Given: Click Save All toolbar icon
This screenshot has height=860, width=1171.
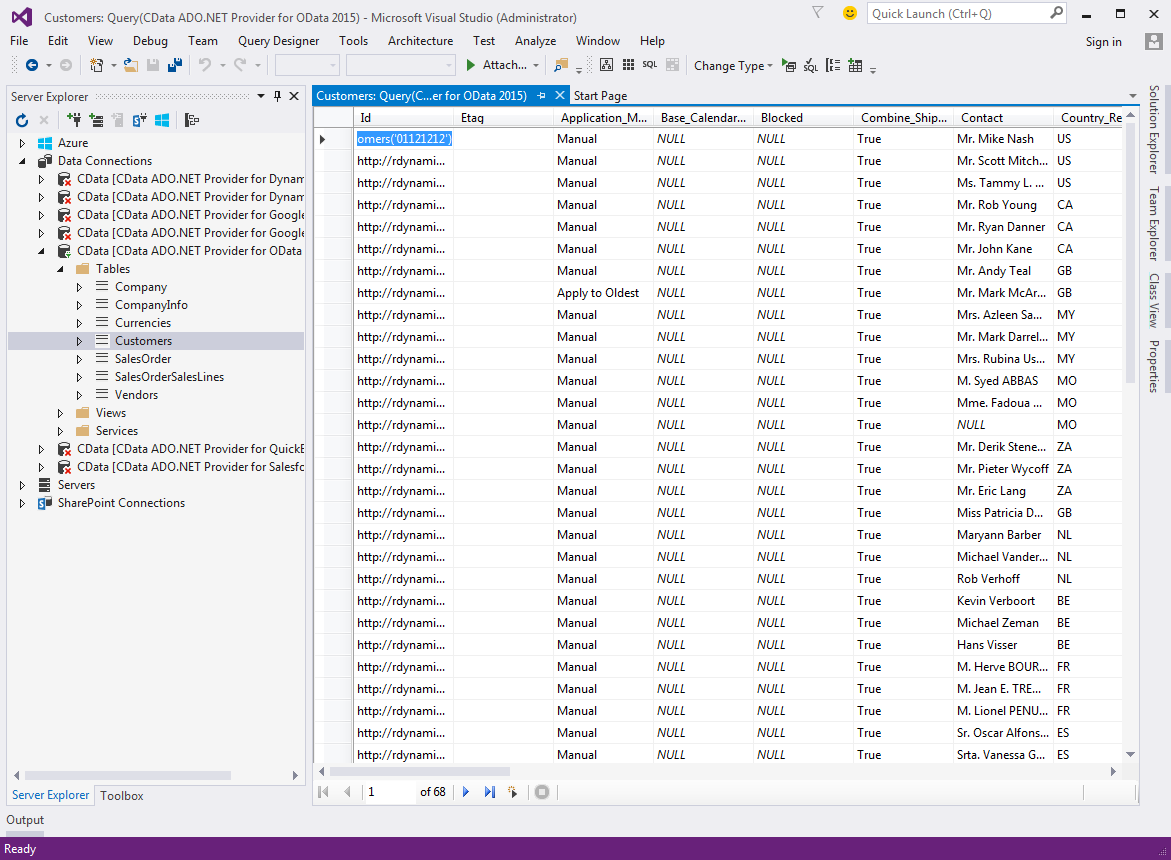Looking at the screenshot, I should pos(175,65).
